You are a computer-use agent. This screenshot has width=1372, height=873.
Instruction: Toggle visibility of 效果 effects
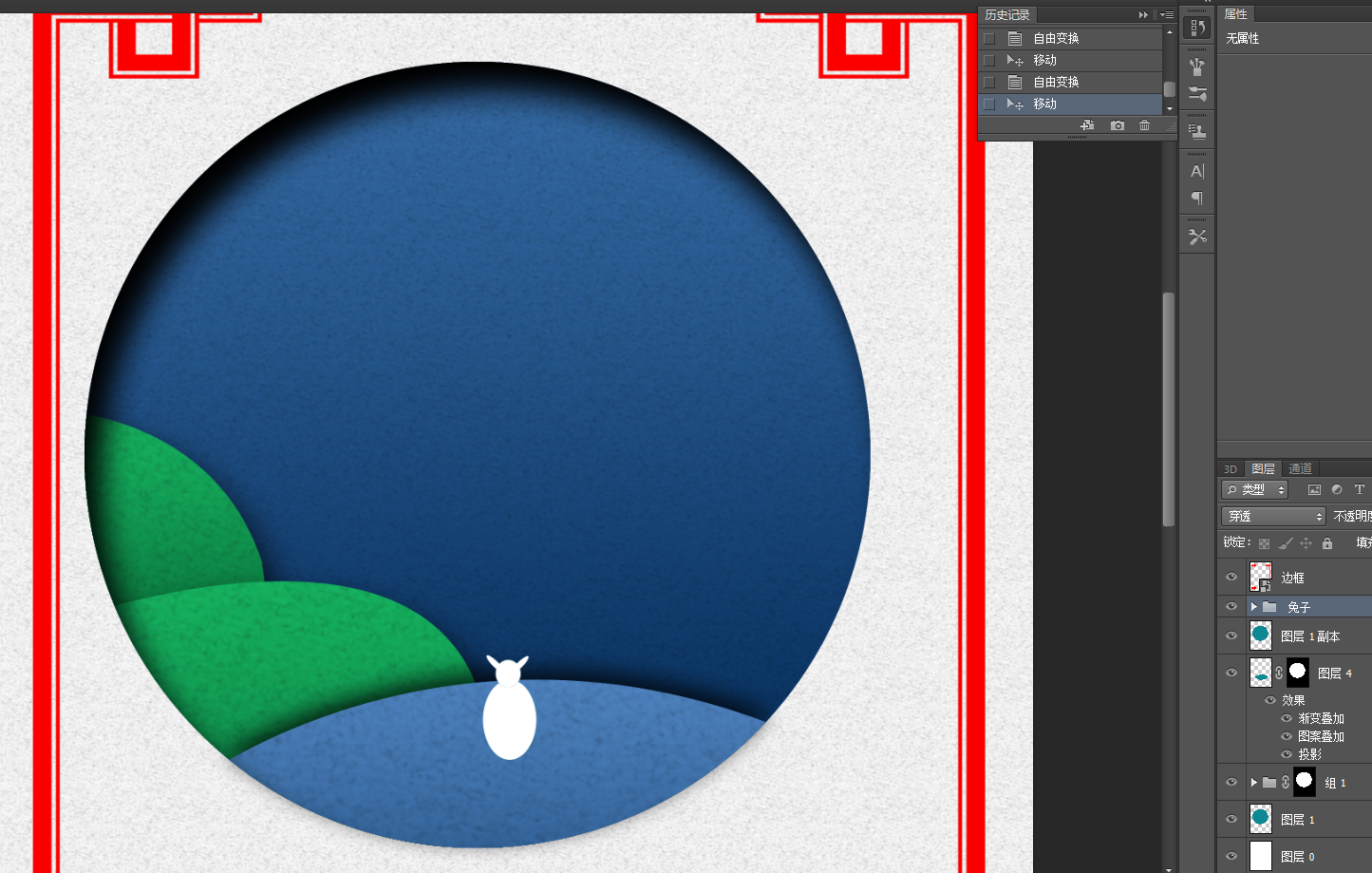pyautogui.click(x=1270, y=700)
